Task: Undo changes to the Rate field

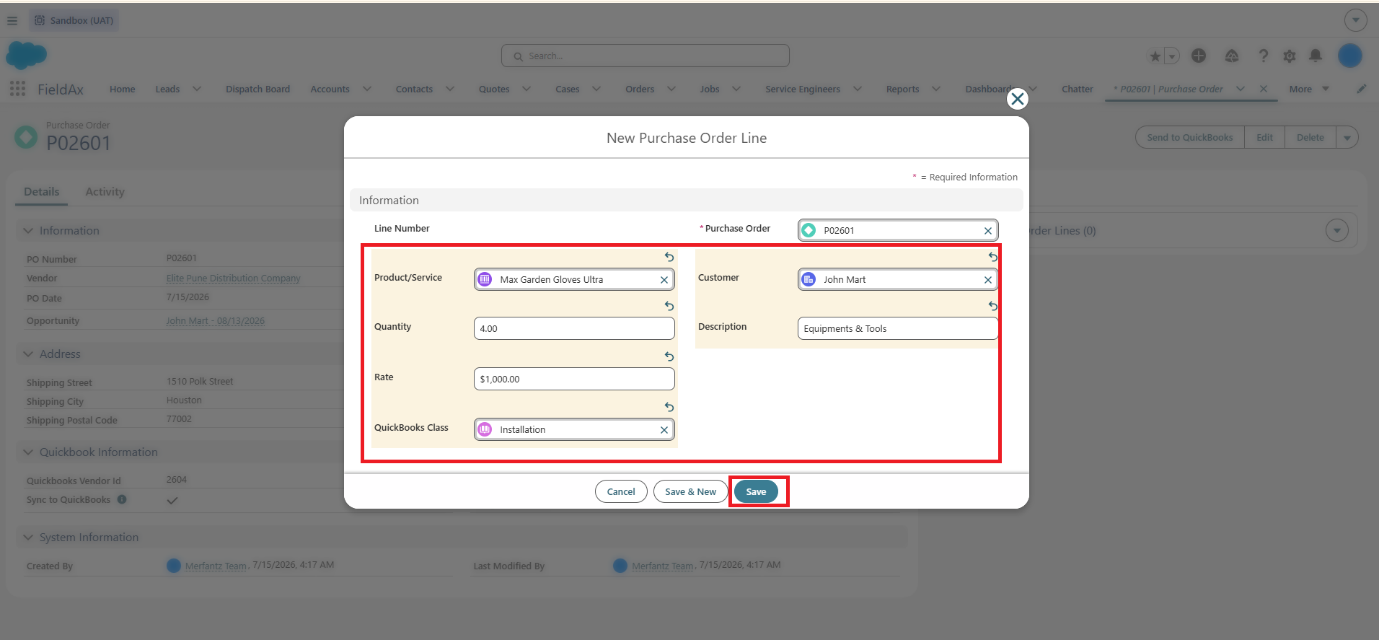Action: click(669, 357)
